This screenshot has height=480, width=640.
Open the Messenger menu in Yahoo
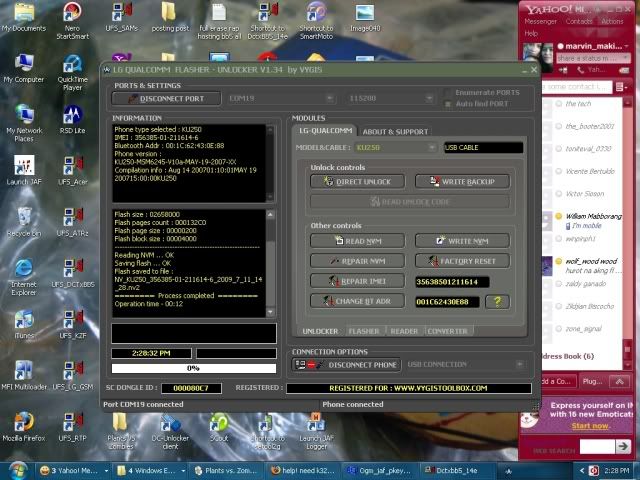[x=540, y=21]
